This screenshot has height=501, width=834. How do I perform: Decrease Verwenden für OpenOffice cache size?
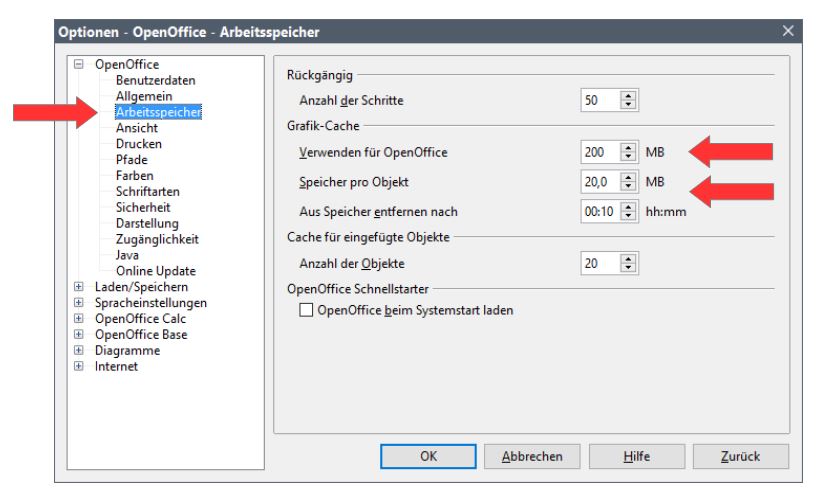pyautogui.click(x=628, y=156)
